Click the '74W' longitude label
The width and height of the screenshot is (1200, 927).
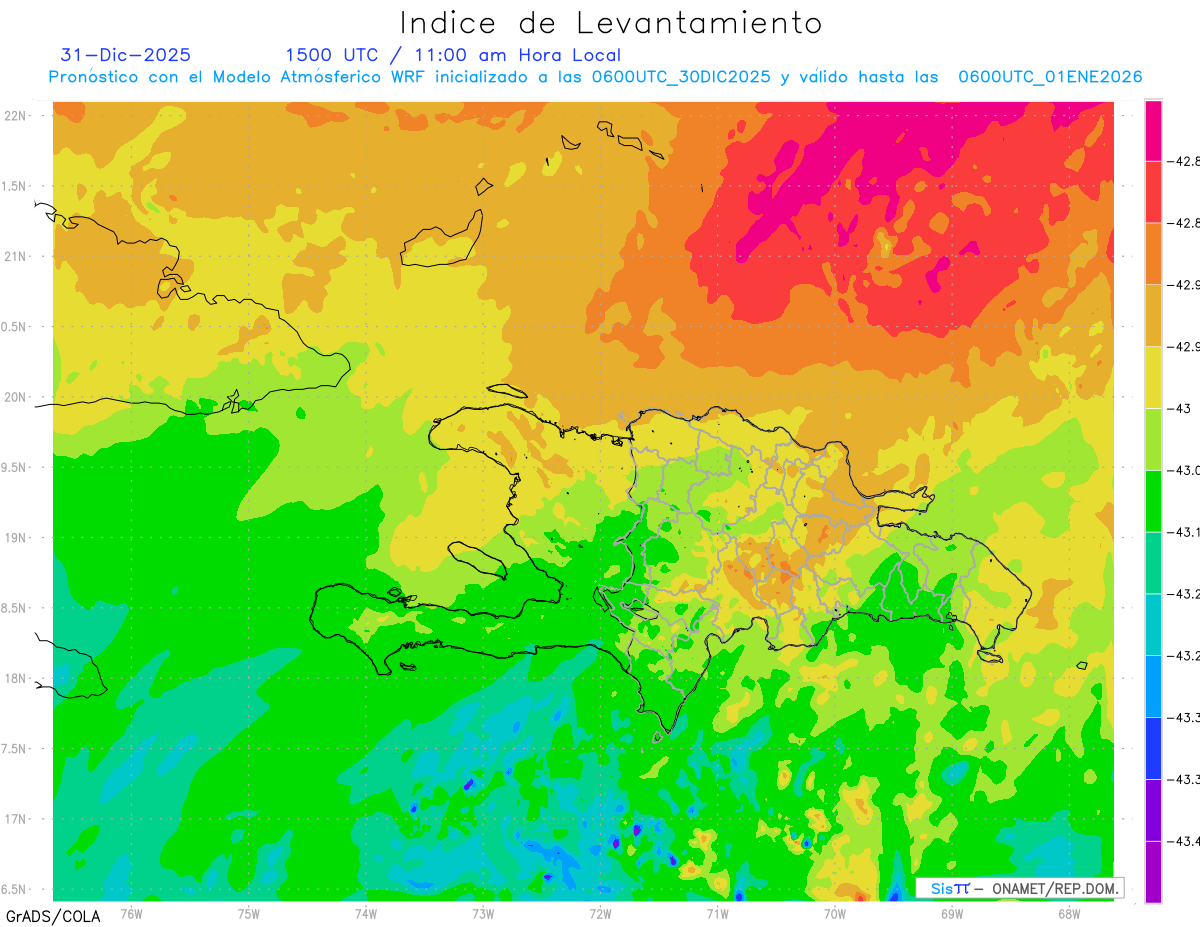(x=365, y=913)
